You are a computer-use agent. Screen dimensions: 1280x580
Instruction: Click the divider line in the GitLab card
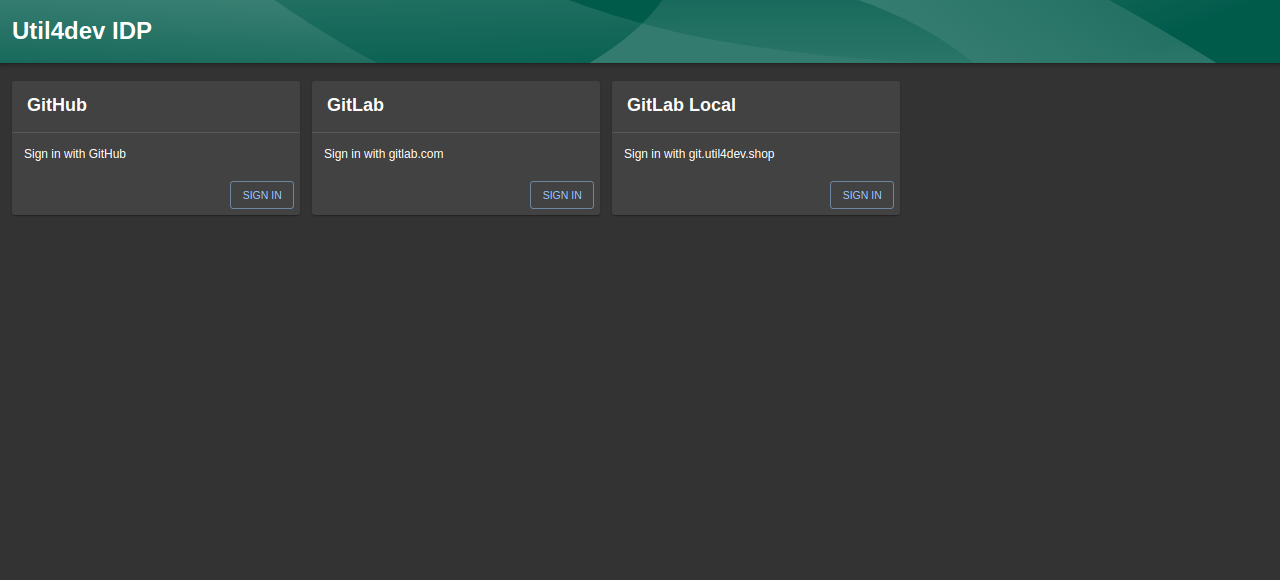(x=456, y=132)
